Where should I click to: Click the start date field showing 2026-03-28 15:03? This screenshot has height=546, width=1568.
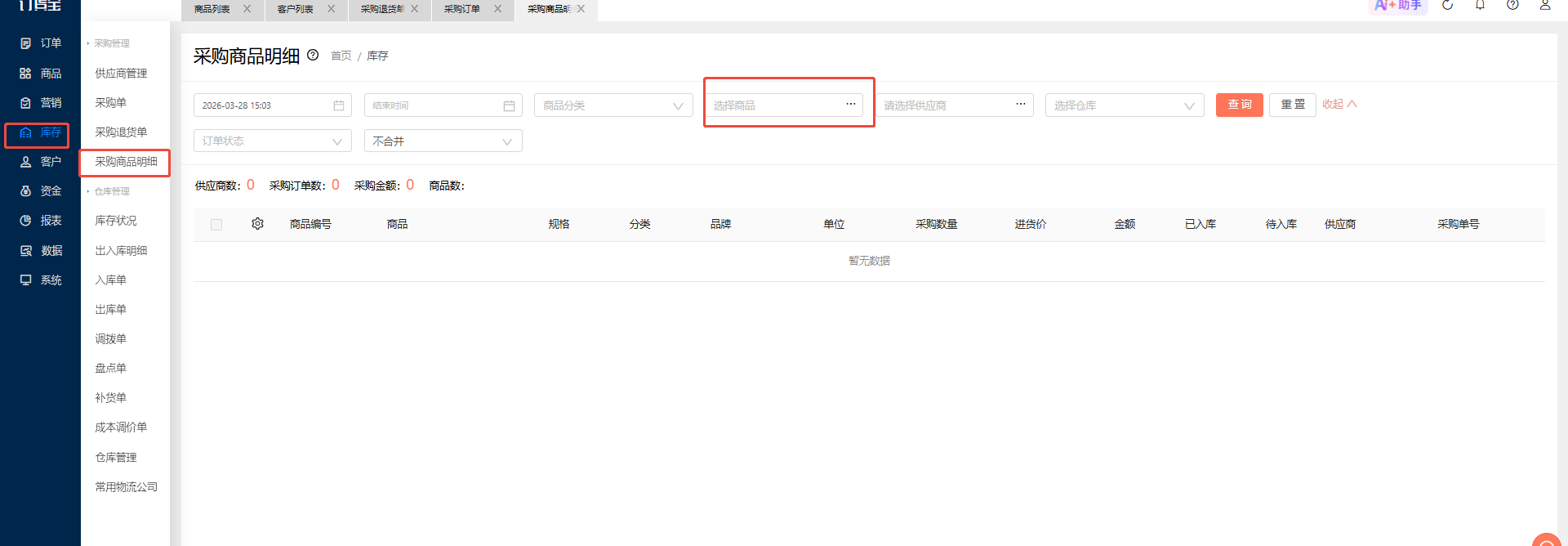click(273, 105)
